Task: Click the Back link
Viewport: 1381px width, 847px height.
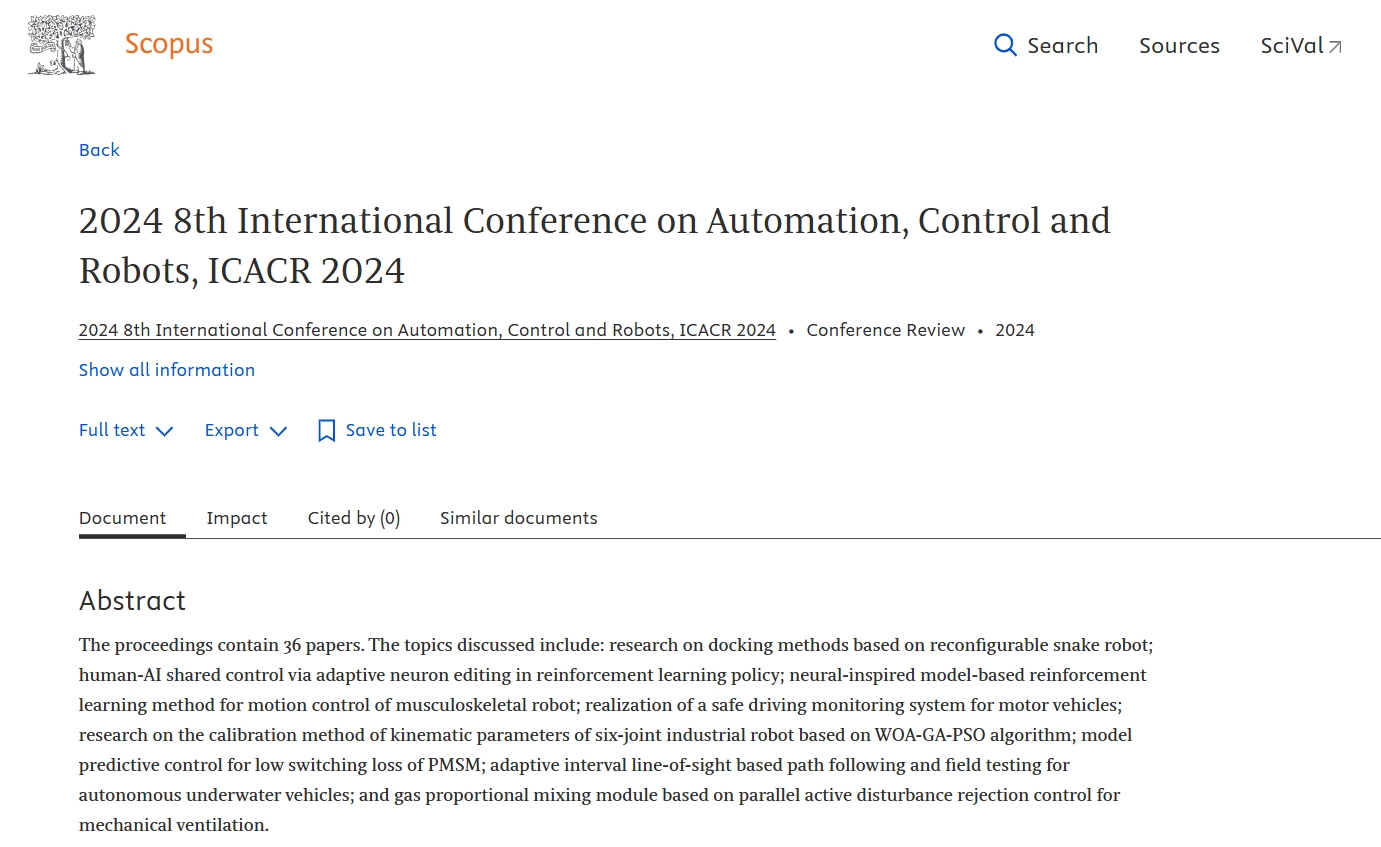Action: tap(99, 150)
